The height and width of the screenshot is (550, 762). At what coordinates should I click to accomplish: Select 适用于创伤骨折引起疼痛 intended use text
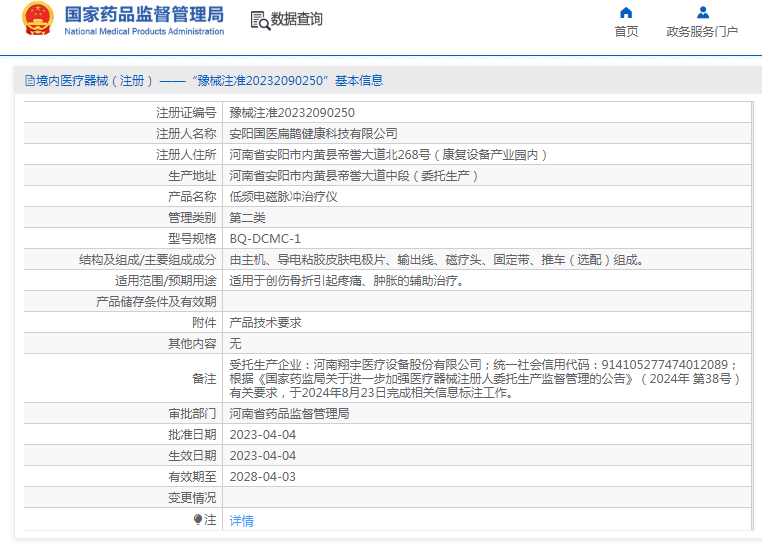[x=346, y=280]
